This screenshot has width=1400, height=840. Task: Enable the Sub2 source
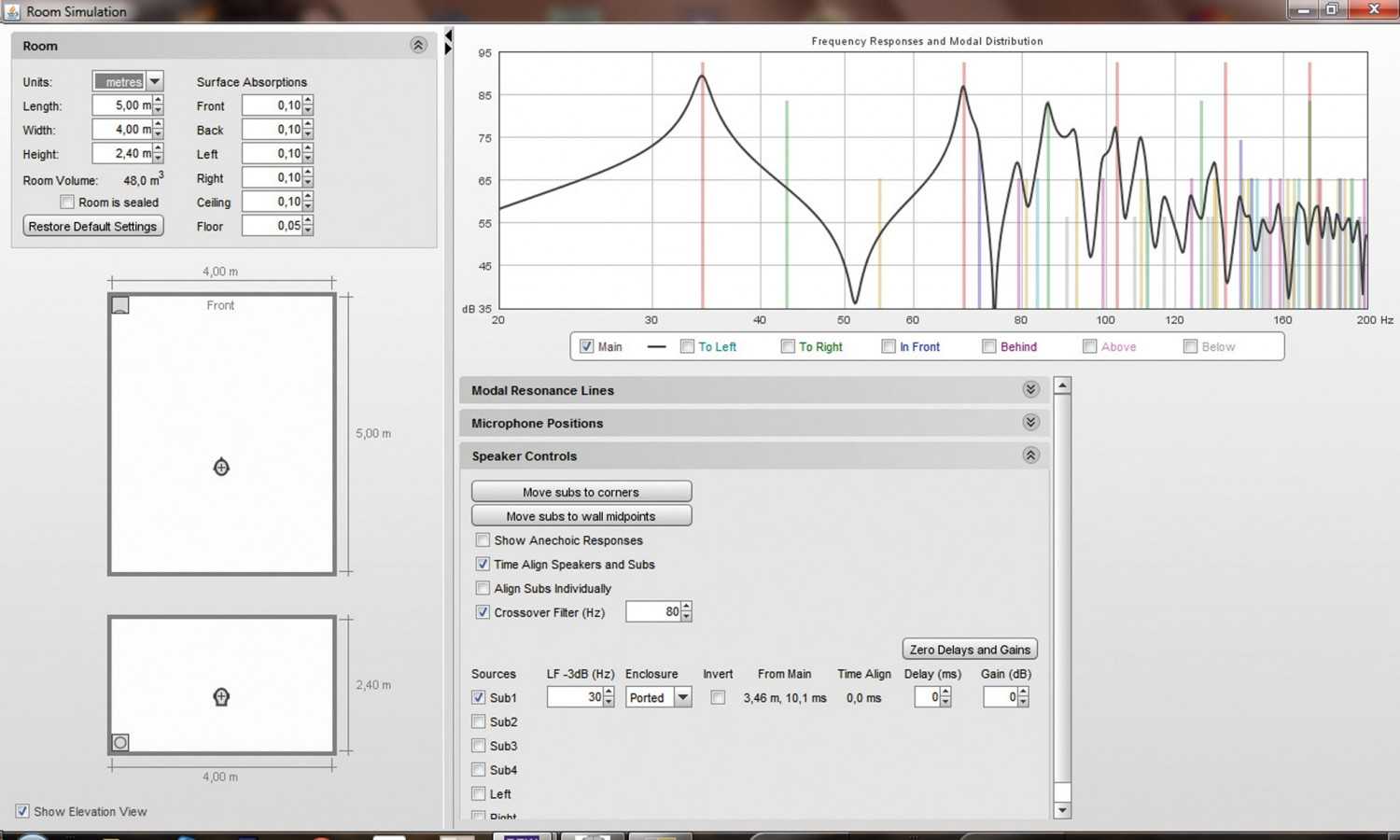(479, 721)
